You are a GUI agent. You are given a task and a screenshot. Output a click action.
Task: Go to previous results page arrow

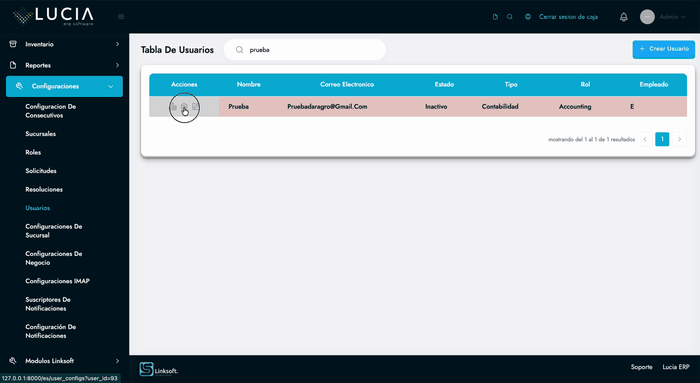click(x=645, y=139)
